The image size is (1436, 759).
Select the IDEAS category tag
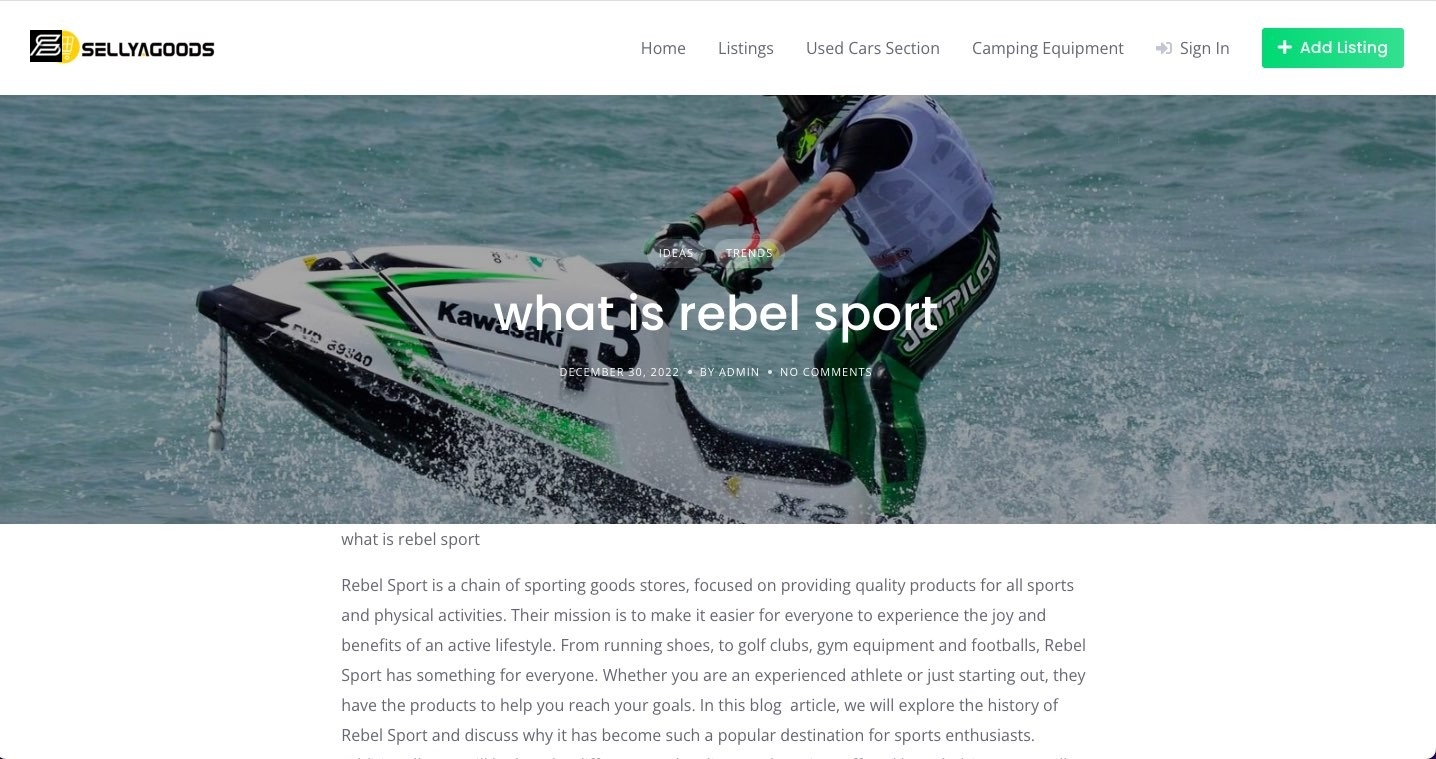[x=676, y=253]
